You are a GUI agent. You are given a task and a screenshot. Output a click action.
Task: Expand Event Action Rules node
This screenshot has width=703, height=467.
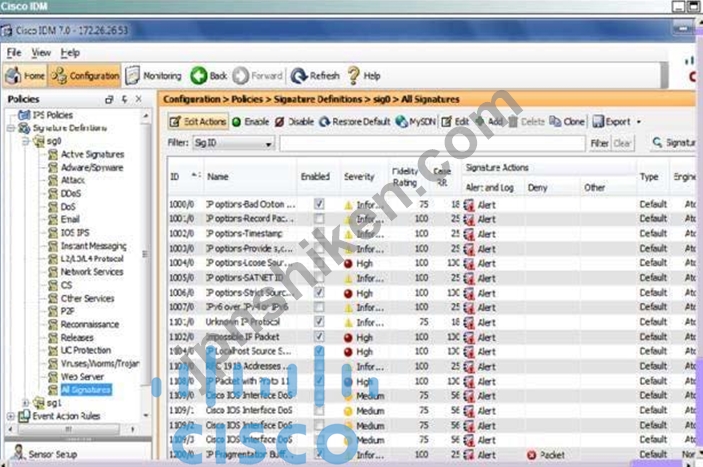(x=11, y=416)
